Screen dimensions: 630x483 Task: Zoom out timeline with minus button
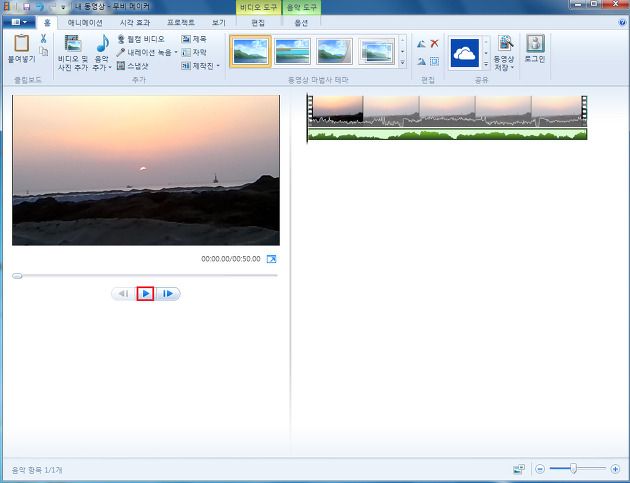point(540,469)
